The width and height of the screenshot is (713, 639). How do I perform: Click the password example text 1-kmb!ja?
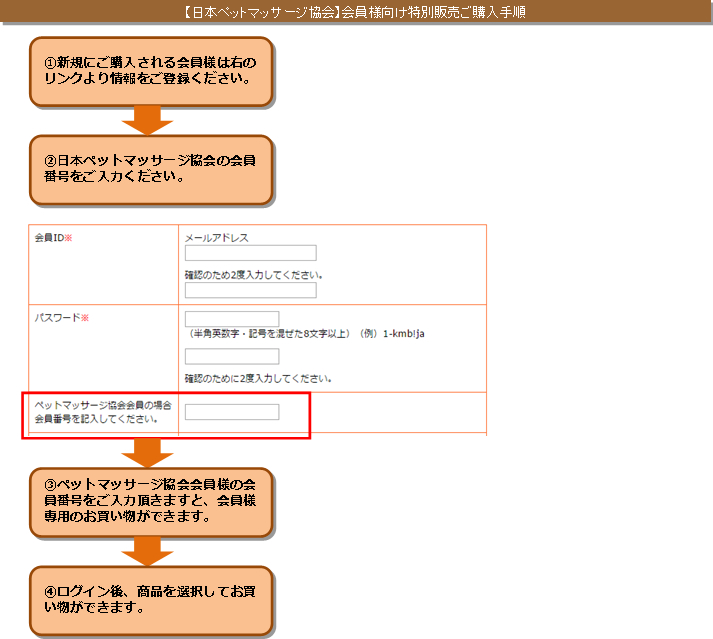coord(404,334)
